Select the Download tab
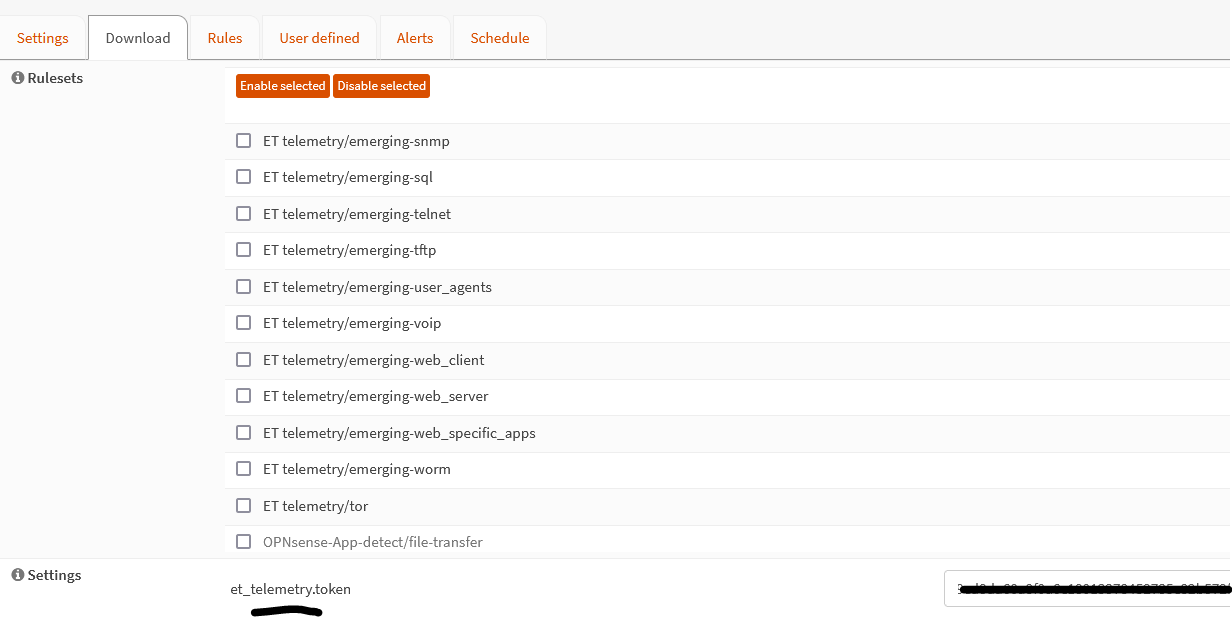The height and width of the screenshot is (638, 1232). coord(138,38)
